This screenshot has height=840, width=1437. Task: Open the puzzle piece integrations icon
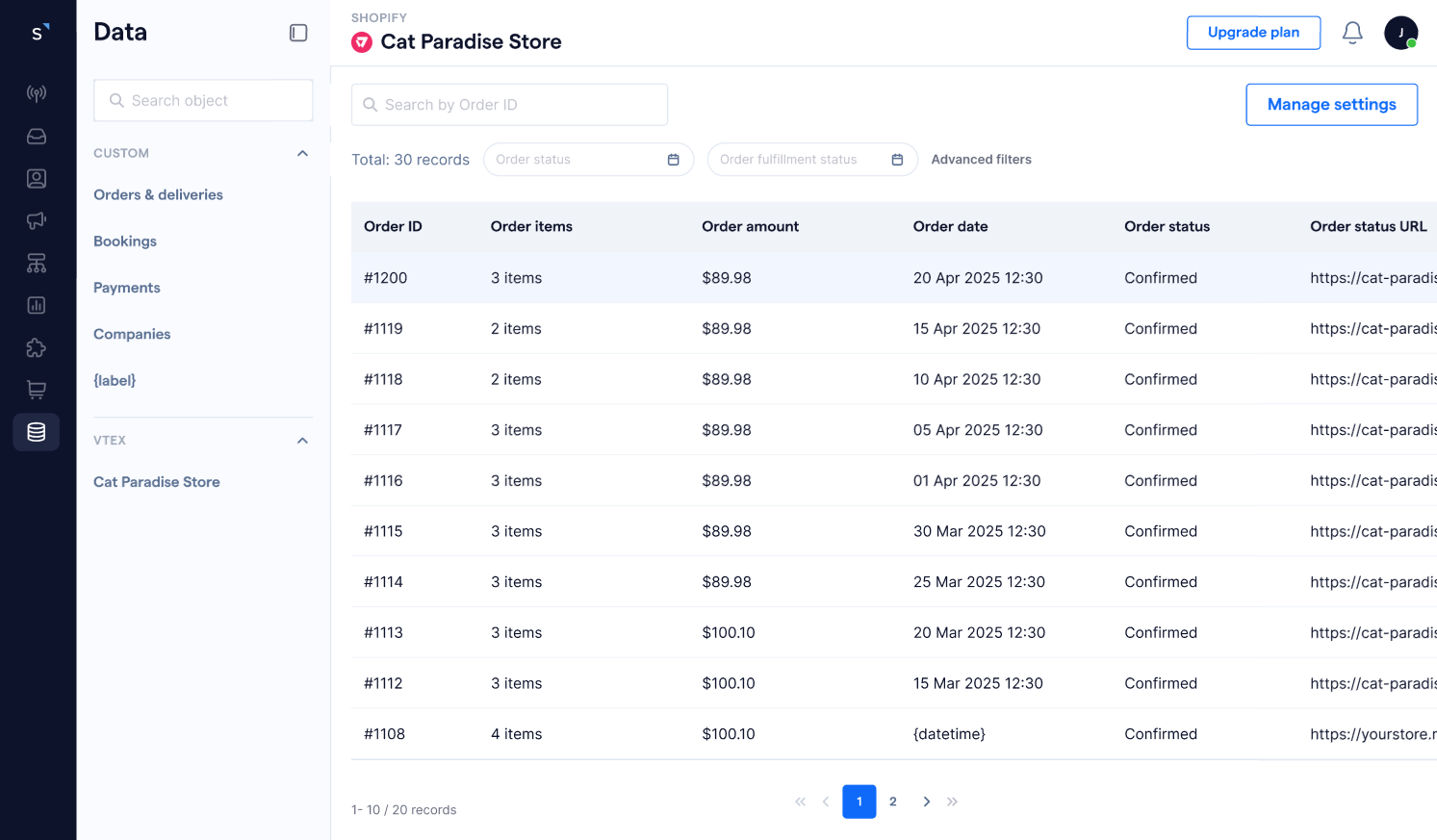click(37, 347)
